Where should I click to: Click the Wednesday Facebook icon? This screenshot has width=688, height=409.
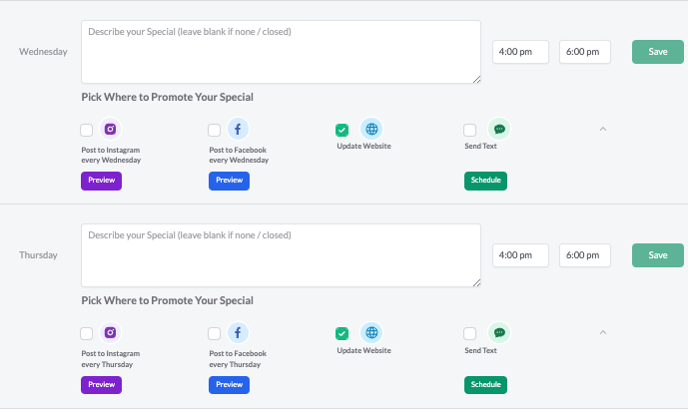238,129
